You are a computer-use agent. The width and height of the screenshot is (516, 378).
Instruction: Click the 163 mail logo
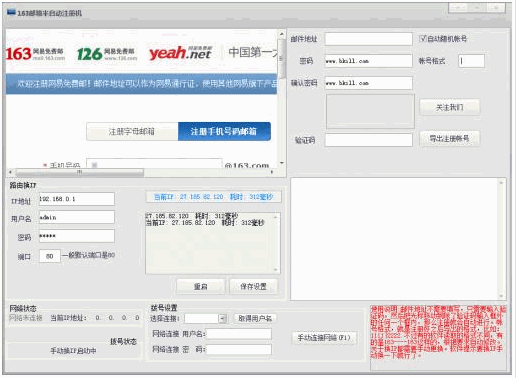[x=35, y=54]
